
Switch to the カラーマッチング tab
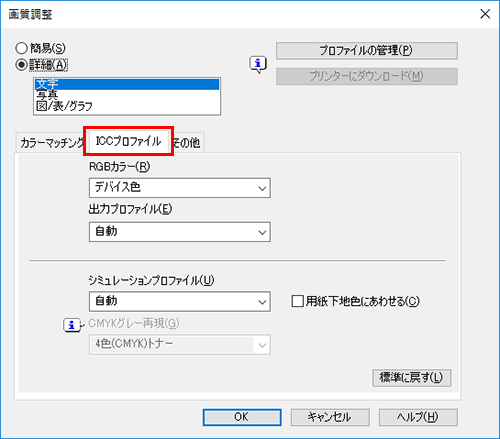(x=51, y=143)
